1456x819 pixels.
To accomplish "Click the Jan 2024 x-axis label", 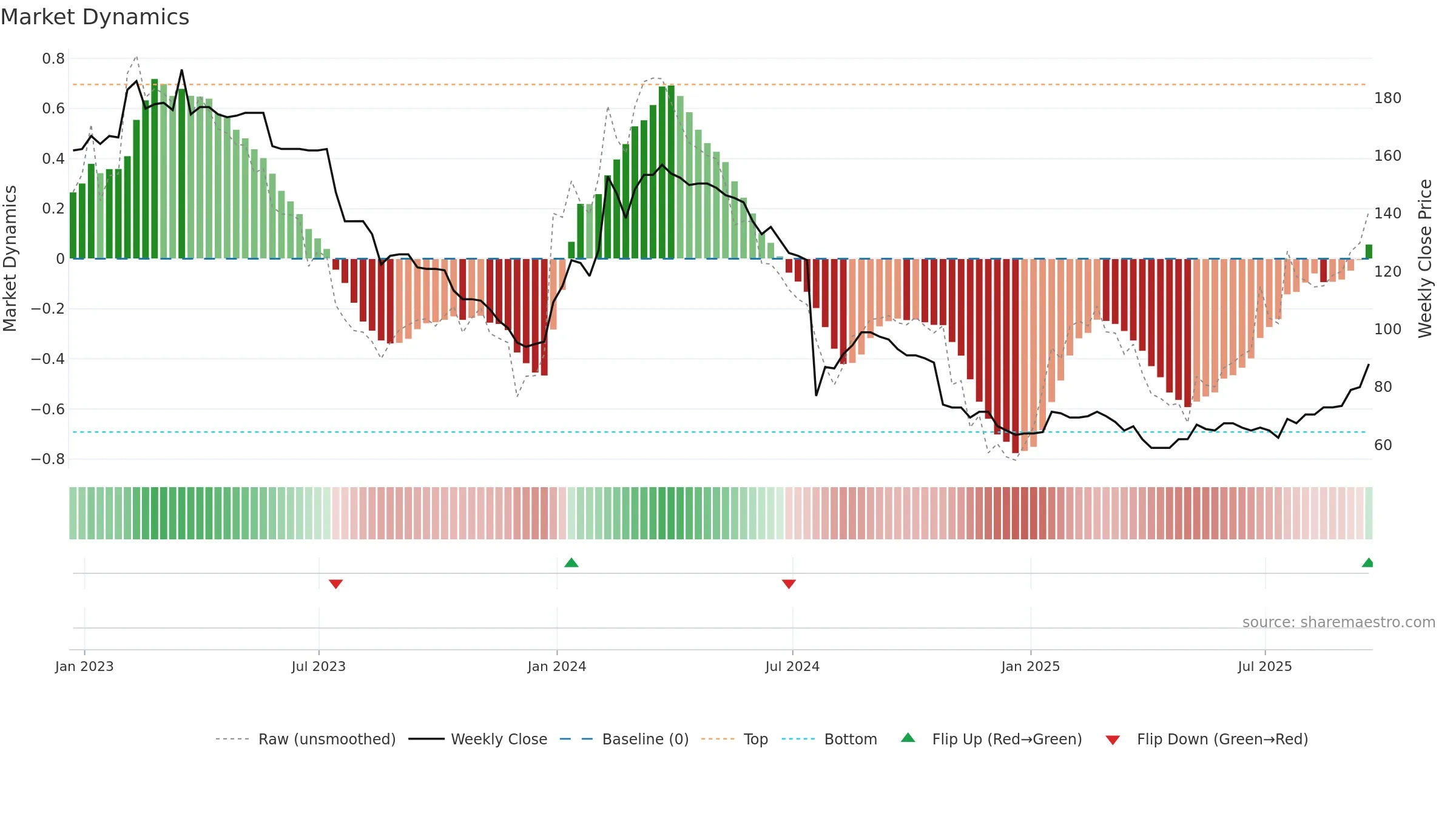I will 557,666.
